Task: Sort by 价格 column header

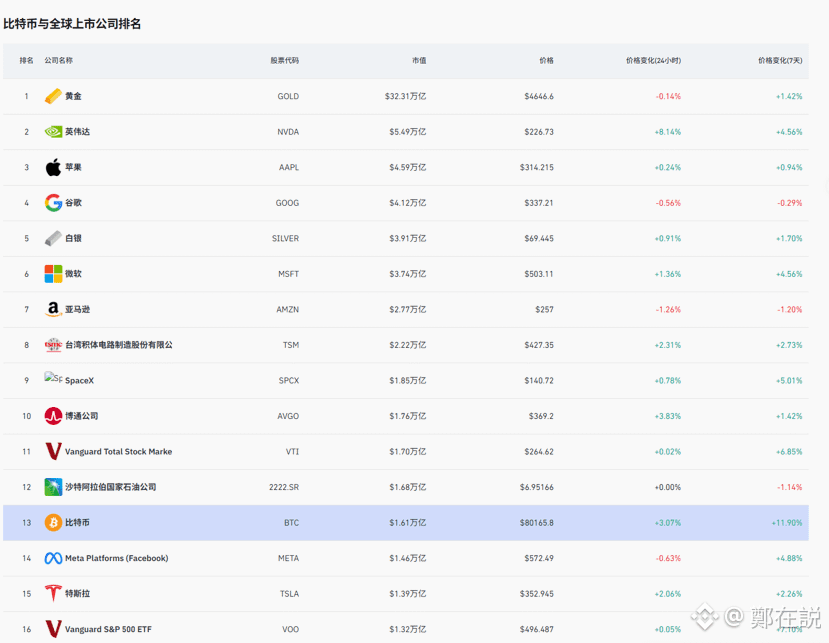Action: (546, 60)
